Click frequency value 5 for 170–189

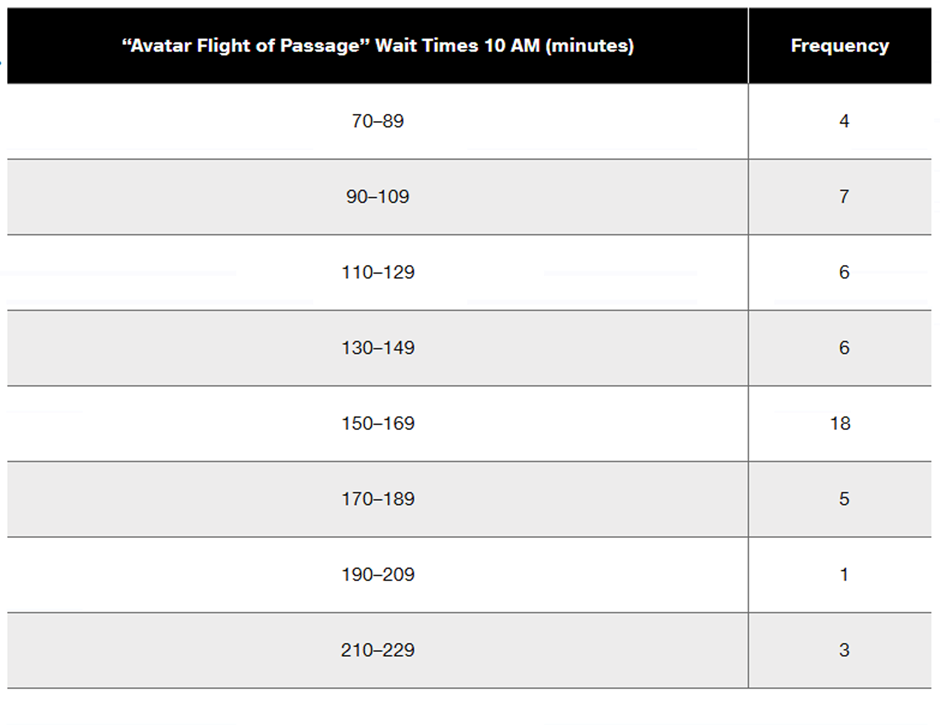pyautogui.click(x=844, y=499)
